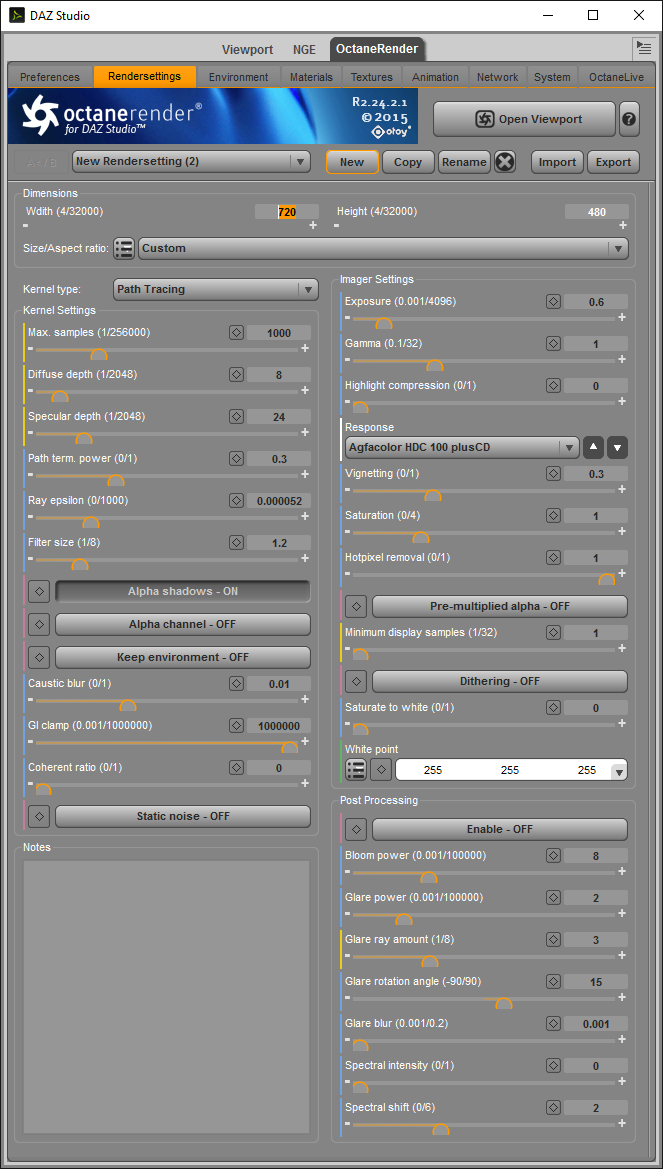Click the diamond icon beside Diffuse depth
The width and height of the screenshot is (663, 1169).
pyautogui.click(x=236, y=374)
